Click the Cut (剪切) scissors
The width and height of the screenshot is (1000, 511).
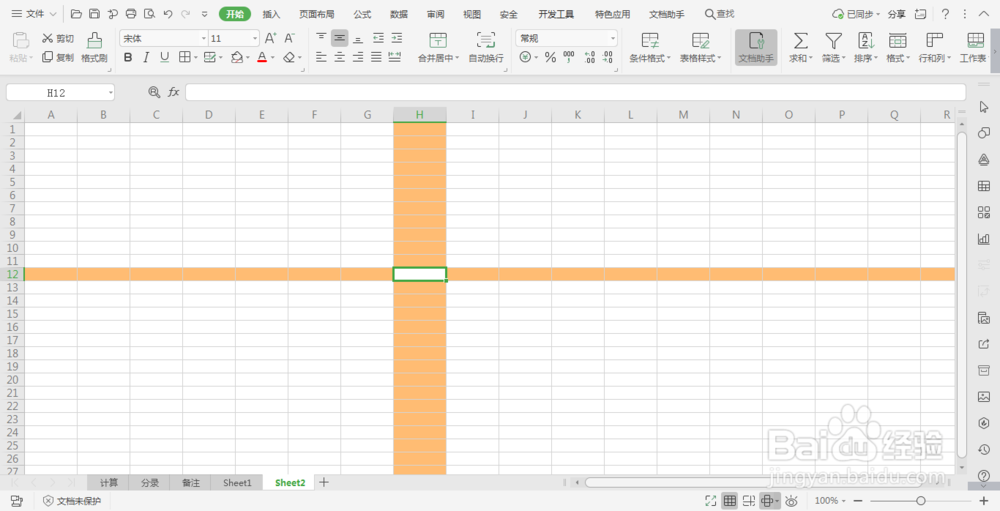point(47,38)
